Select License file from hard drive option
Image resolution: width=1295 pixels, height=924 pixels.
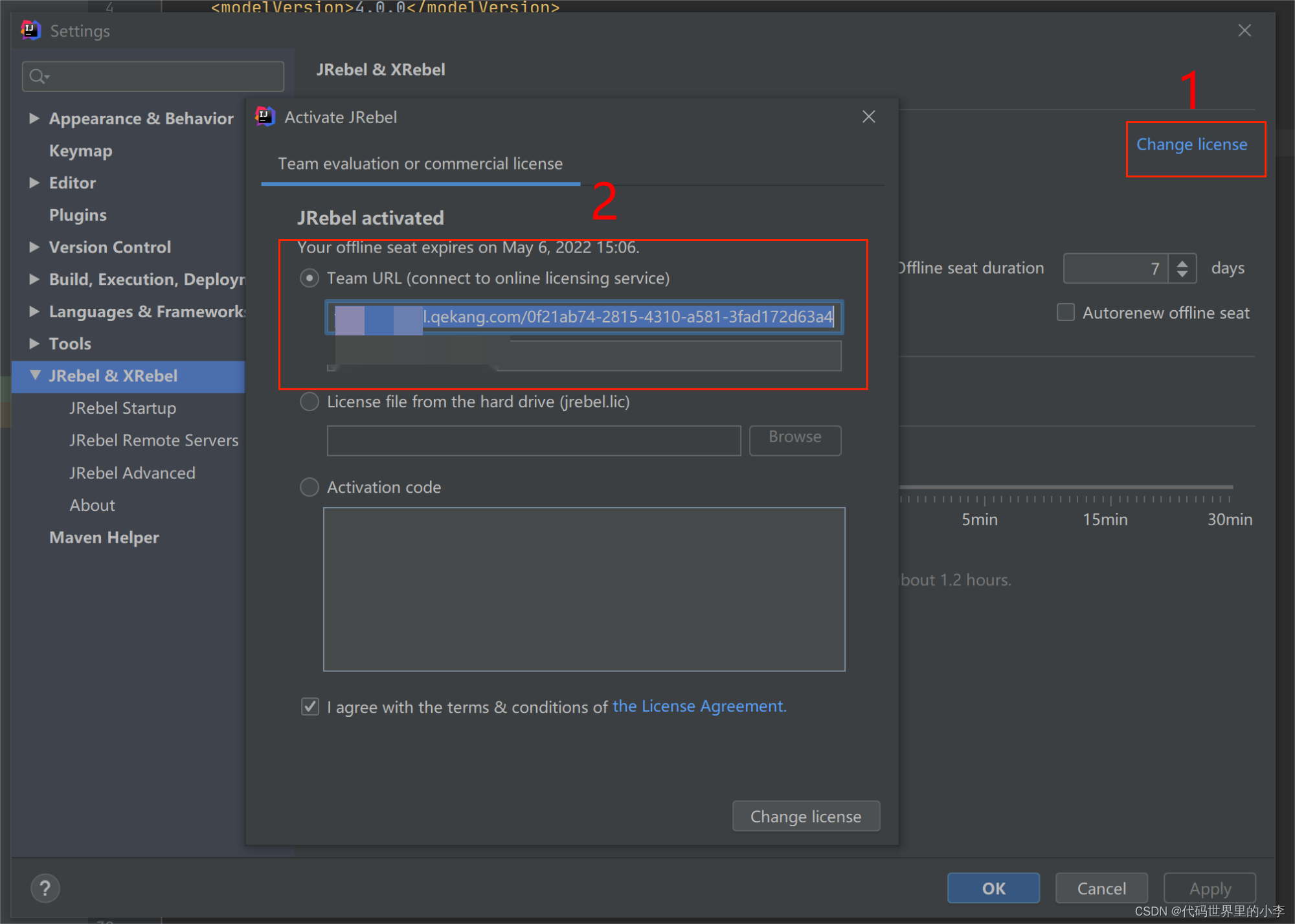pyautogui.click(x=310, y=401)
